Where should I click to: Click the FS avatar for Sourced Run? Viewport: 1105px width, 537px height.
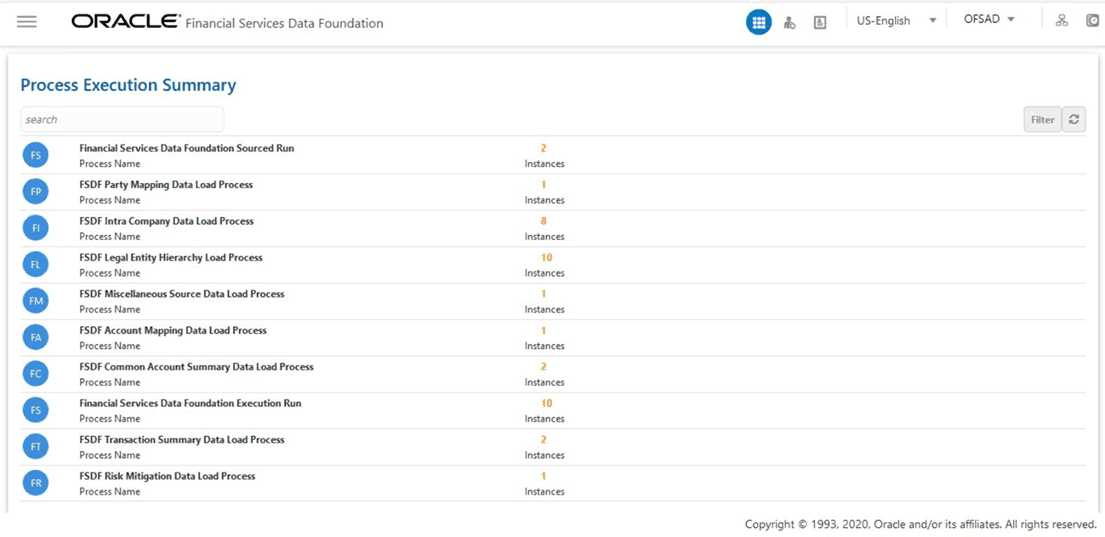tap(35, 155)
